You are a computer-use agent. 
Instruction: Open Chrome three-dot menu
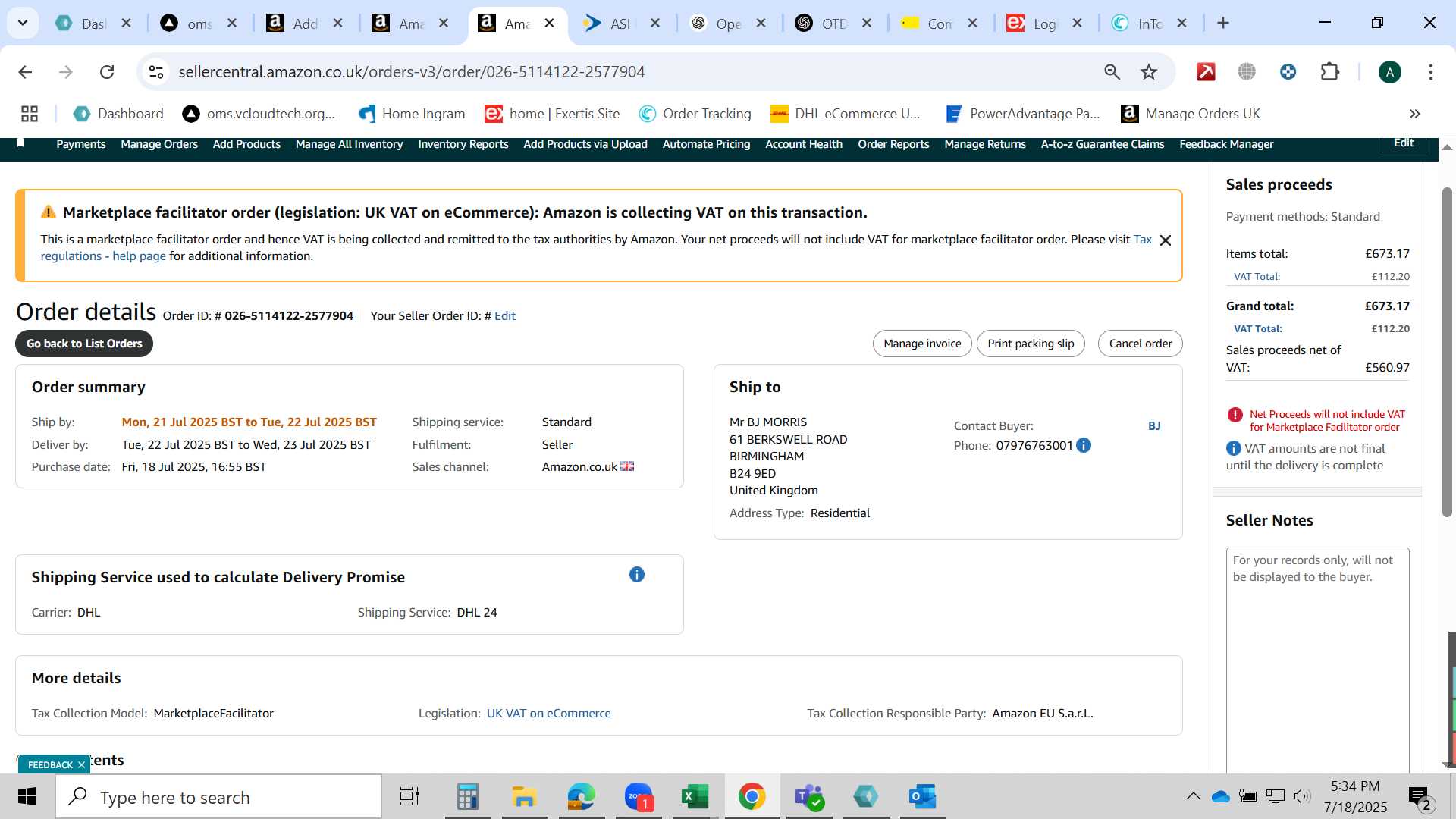(x=1430, y=72)
